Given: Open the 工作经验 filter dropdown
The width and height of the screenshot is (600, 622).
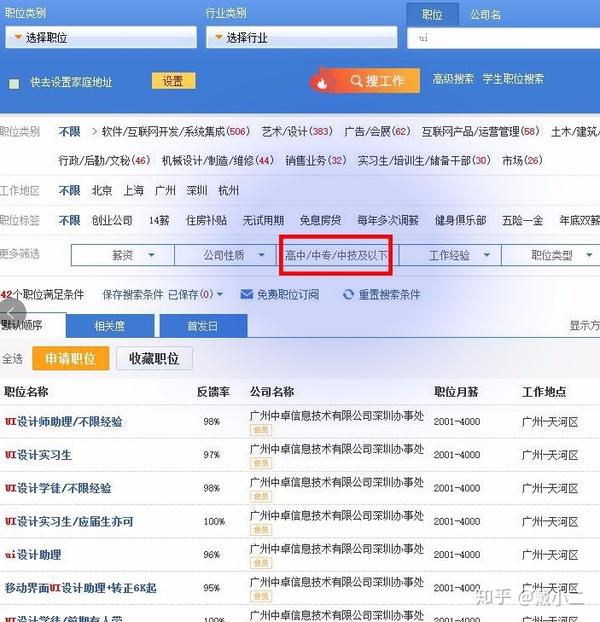Looking at the screenshot, I should click(x=450, y=255).
